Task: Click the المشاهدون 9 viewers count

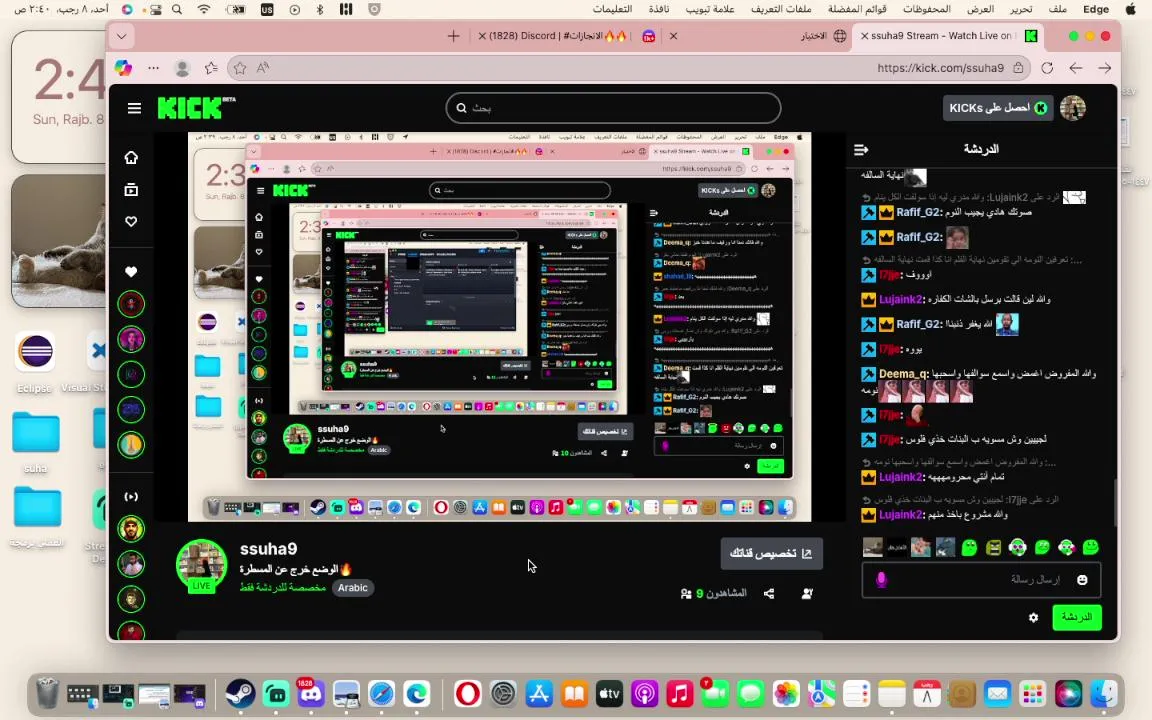Action: (713, 594)
